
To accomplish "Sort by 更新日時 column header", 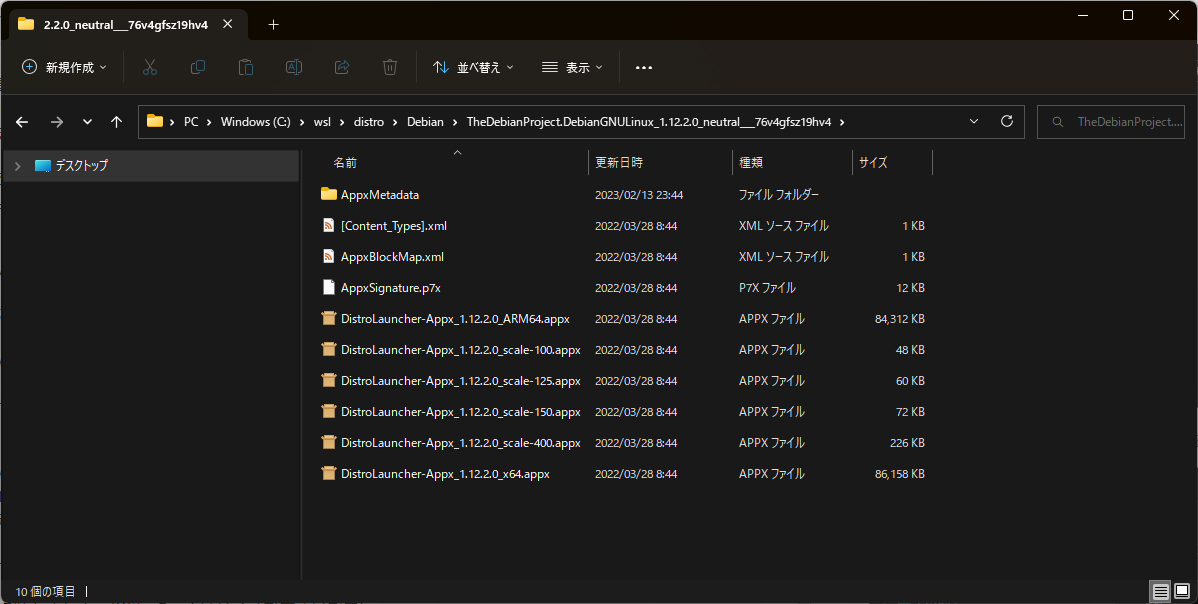I will [619, 163].
